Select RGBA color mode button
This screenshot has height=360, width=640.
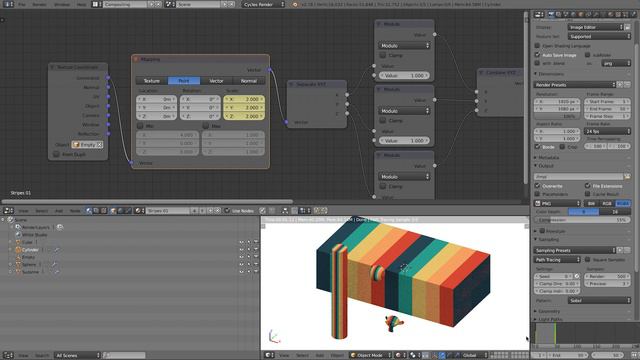[x=623, y=203]
